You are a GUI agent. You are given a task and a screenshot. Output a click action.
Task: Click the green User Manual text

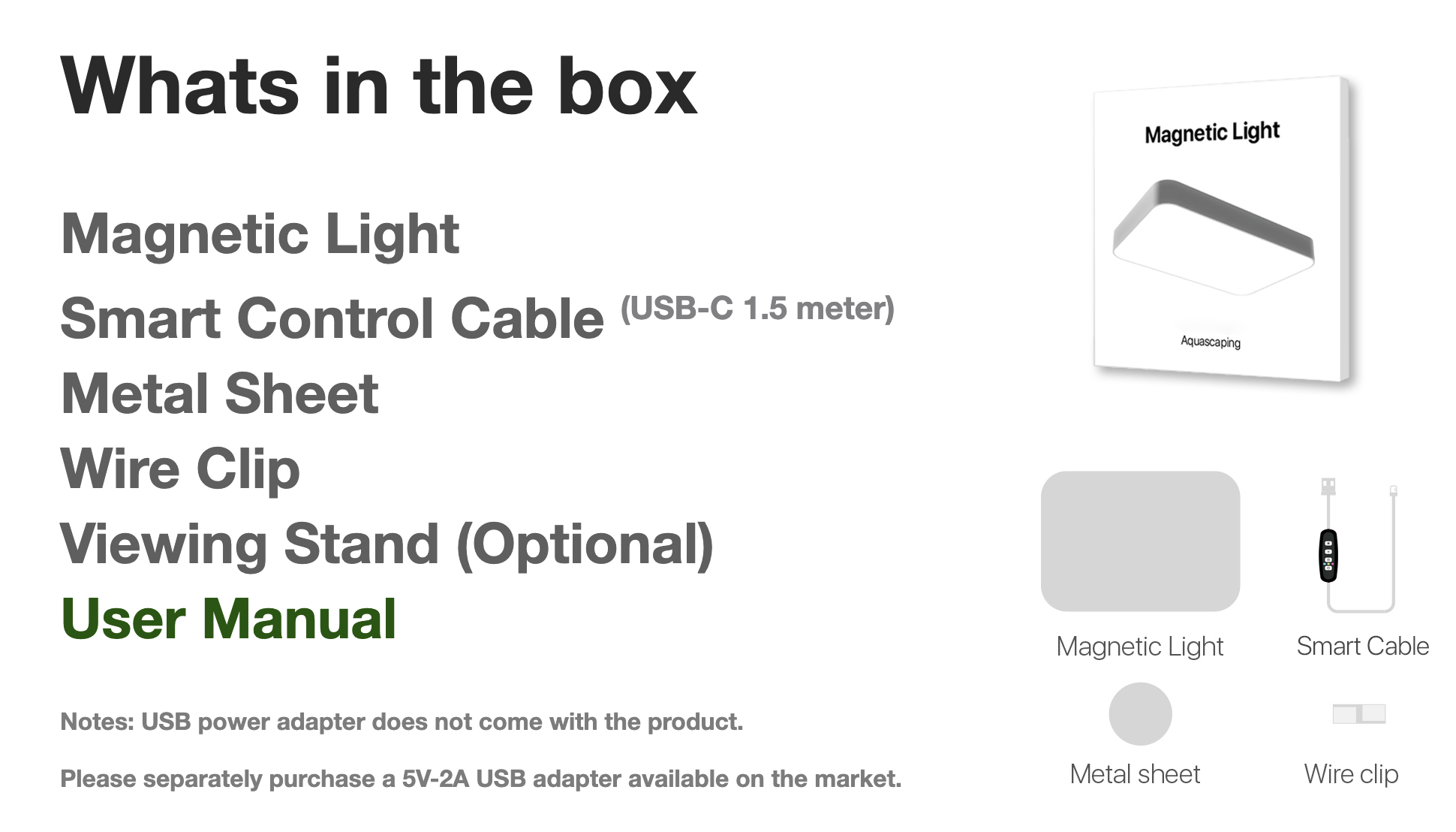coord(228,619)
